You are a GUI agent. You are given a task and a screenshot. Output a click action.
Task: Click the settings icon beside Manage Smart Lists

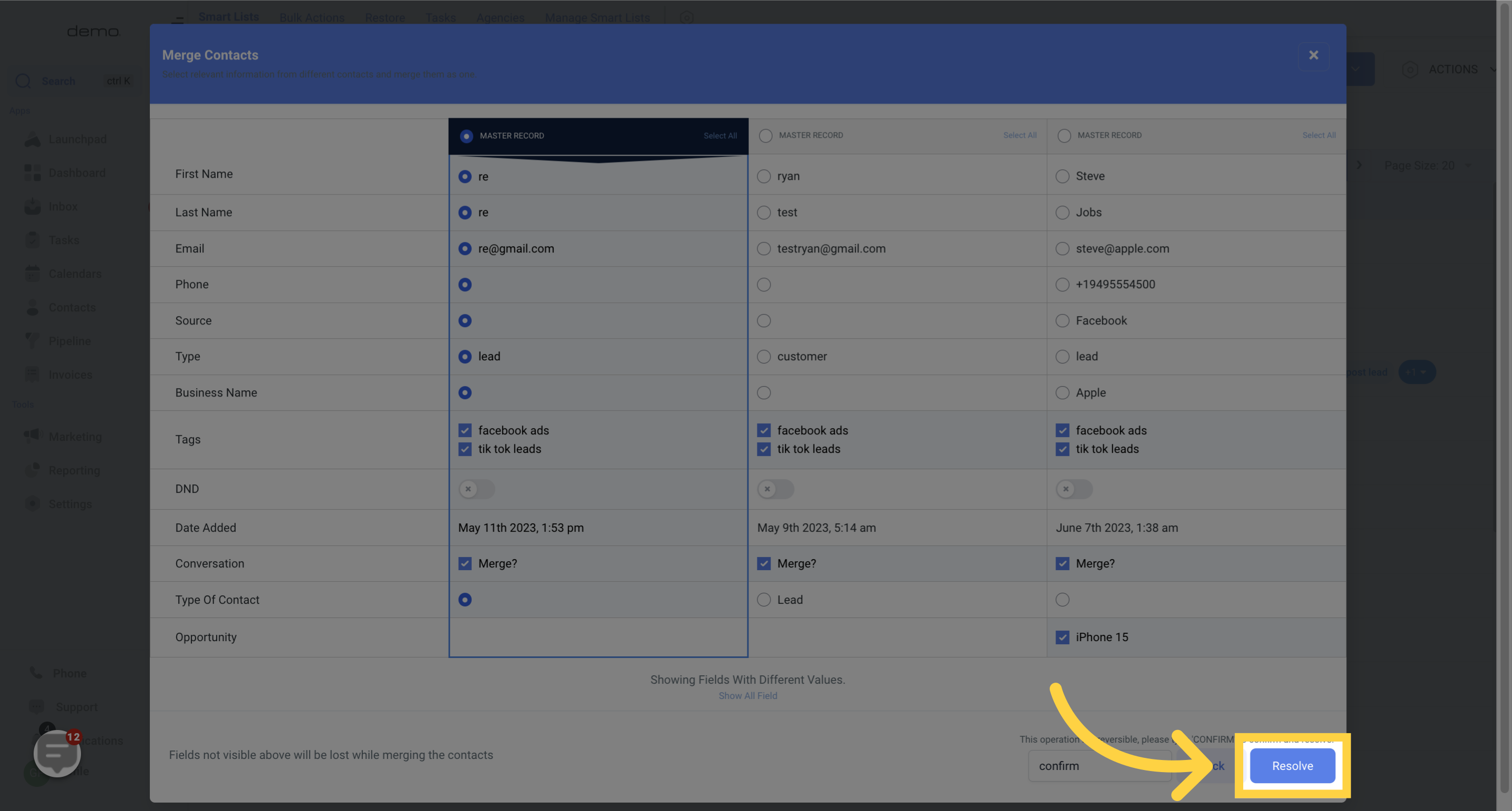pos(687,18)
